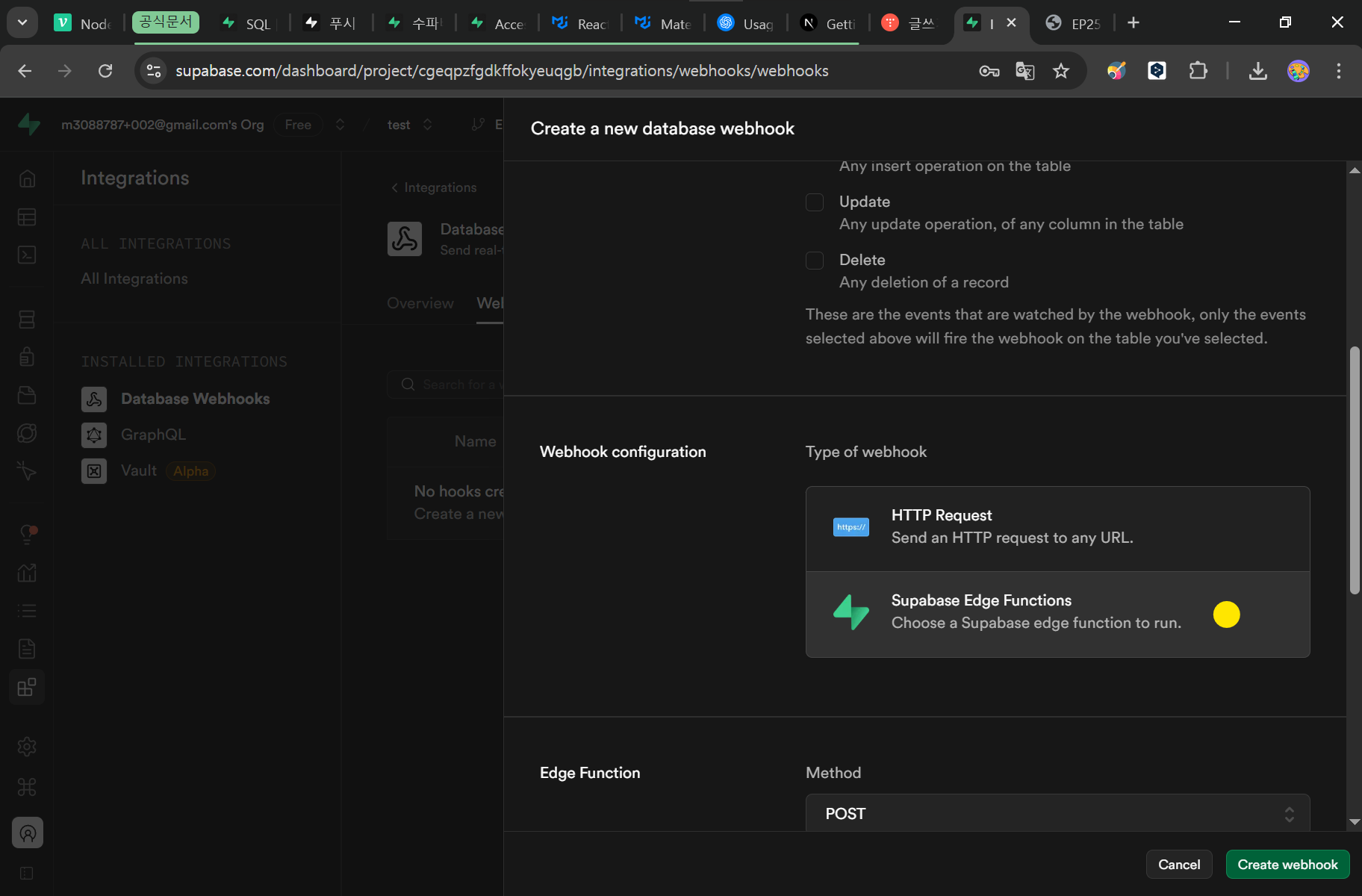Open the Method POST dropdown
This screenshot has width=1362, height=896.
(x=1057, y=813)
